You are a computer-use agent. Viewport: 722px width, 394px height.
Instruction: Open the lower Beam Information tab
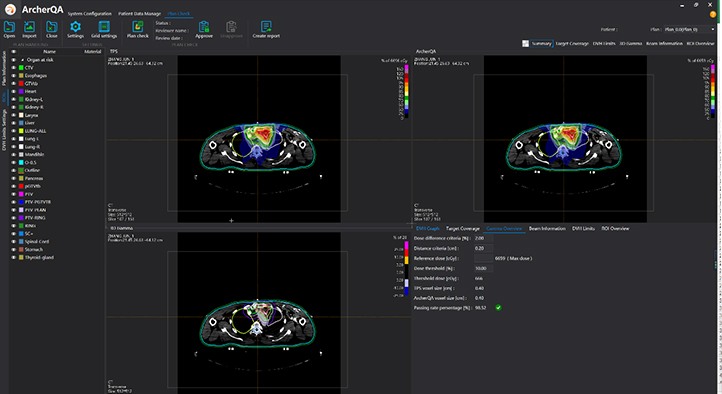coord(547,228)
